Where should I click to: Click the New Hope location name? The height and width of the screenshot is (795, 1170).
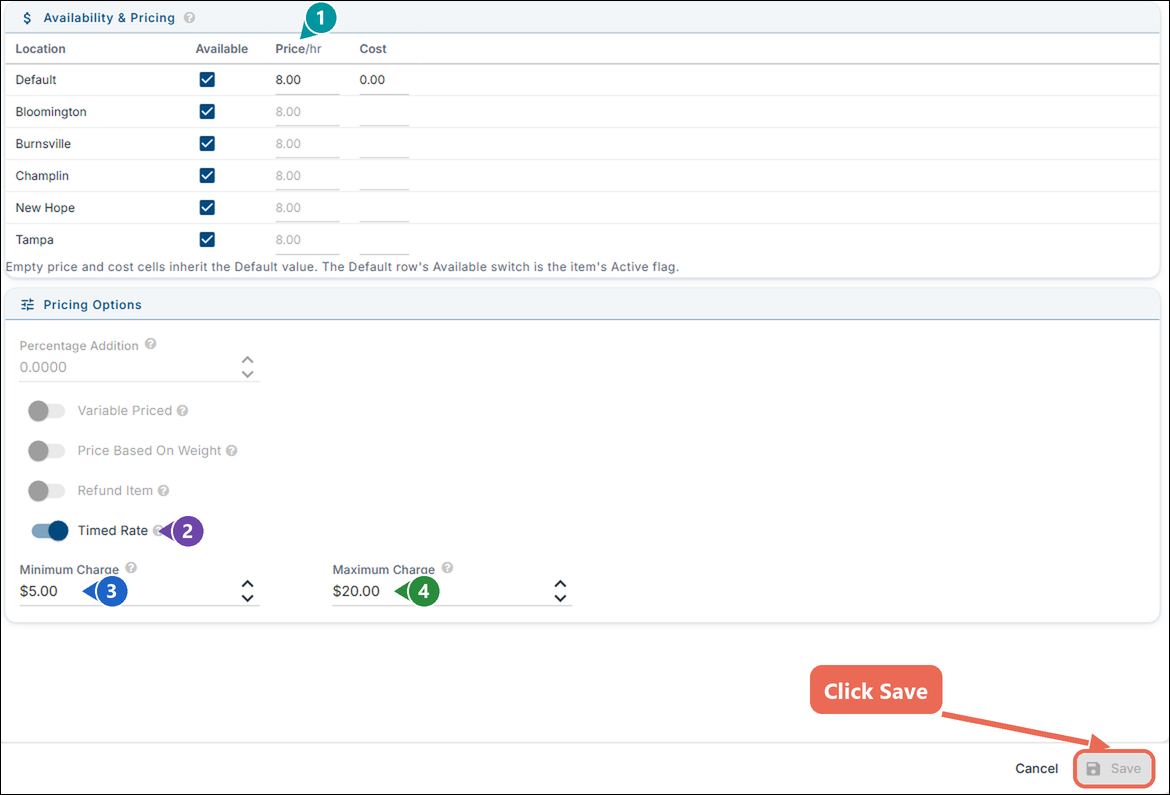tap(45, 208)
